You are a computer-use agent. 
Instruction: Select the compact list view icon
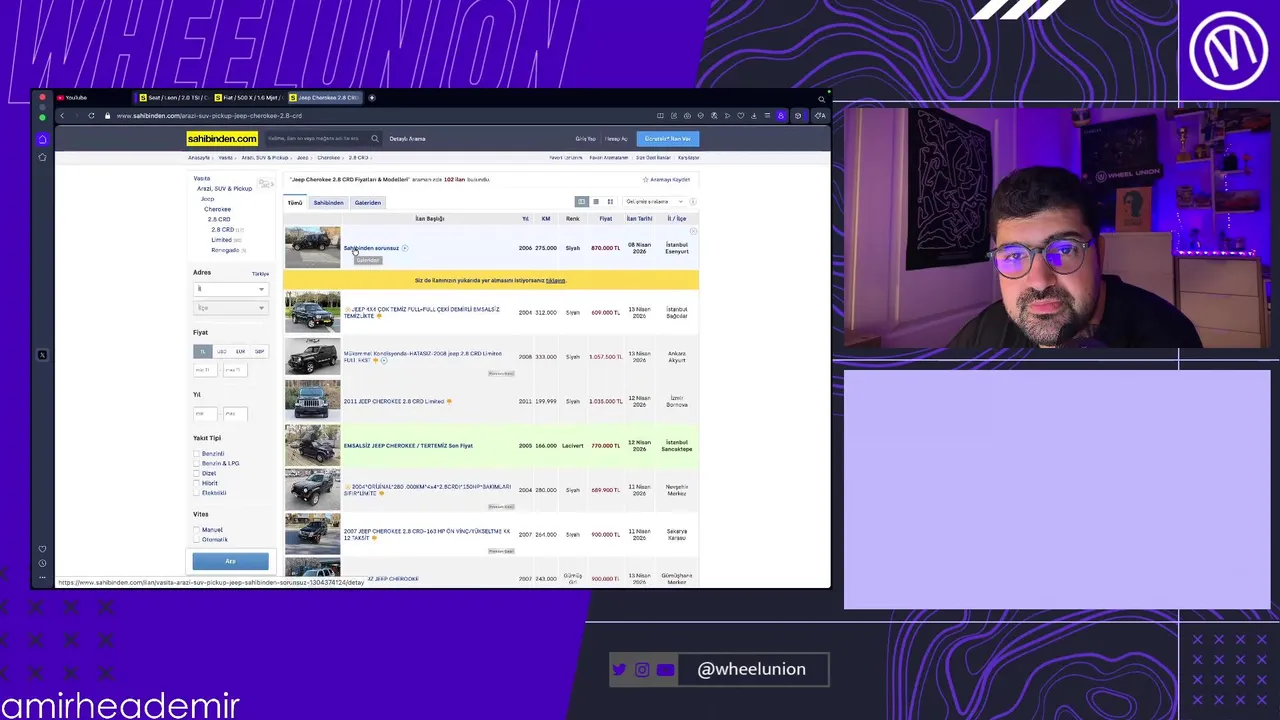pos(596,202)
